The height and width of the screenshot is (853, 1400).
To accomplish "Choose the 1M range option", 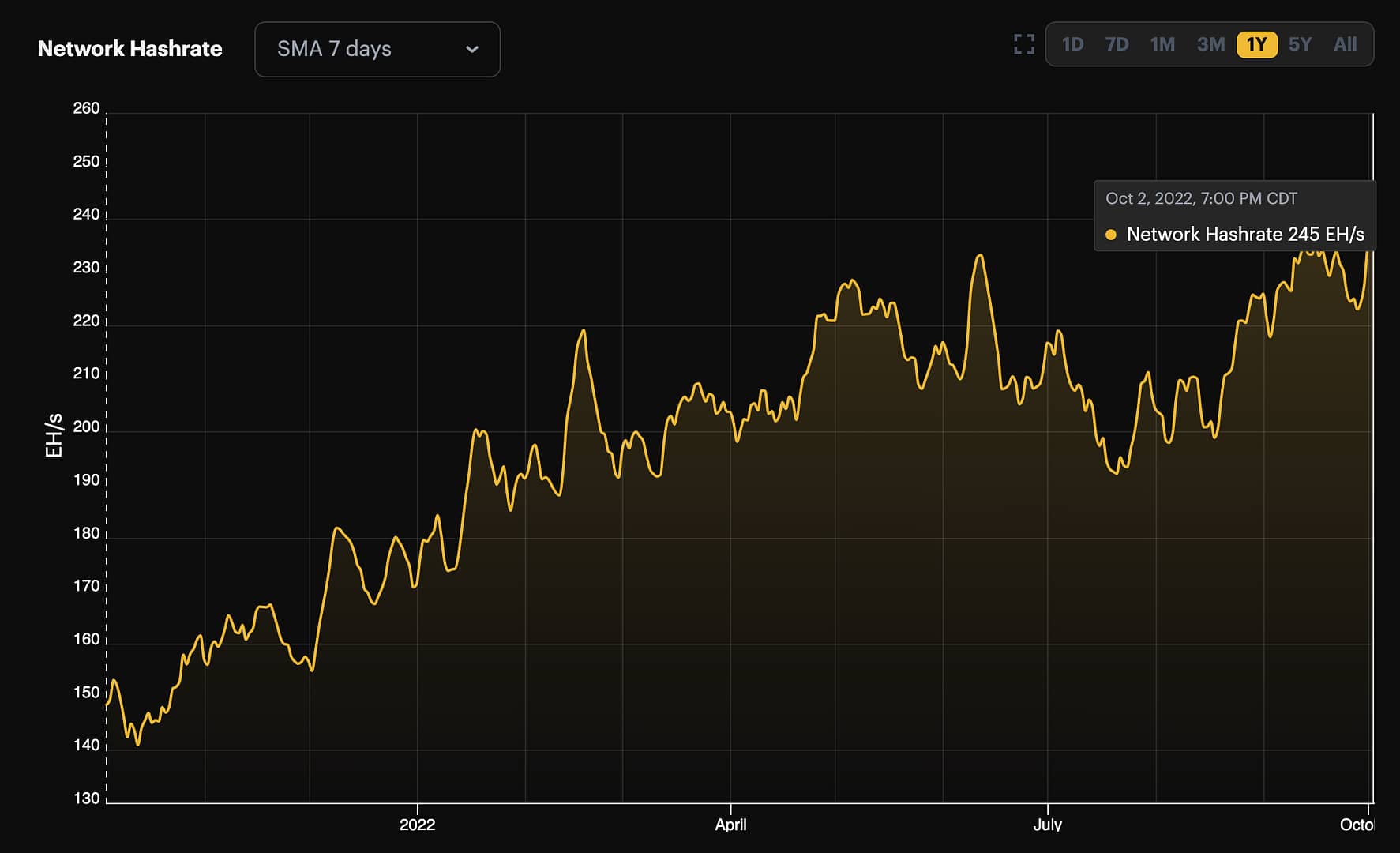I will (1162, 44).
